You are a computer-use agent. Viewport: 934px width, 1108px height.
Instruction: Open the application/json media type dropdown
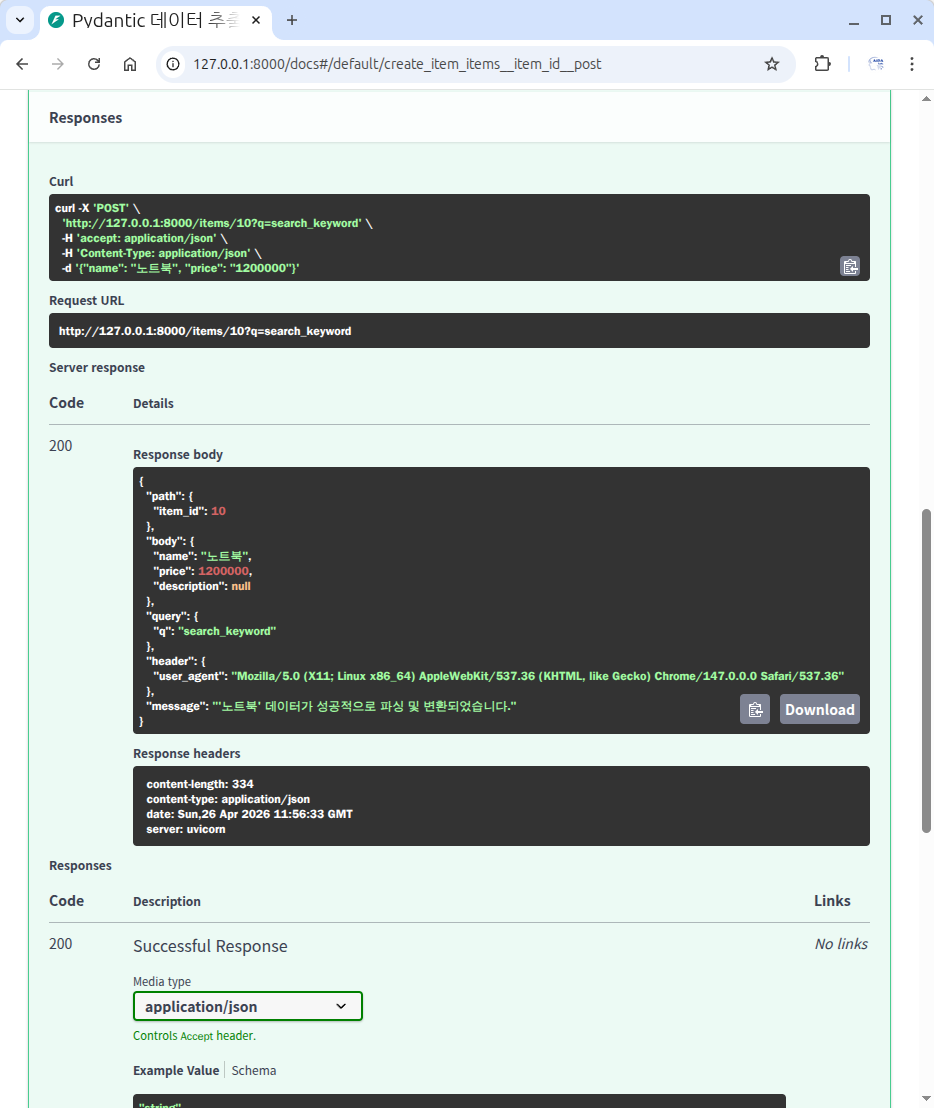point(247,1006)
